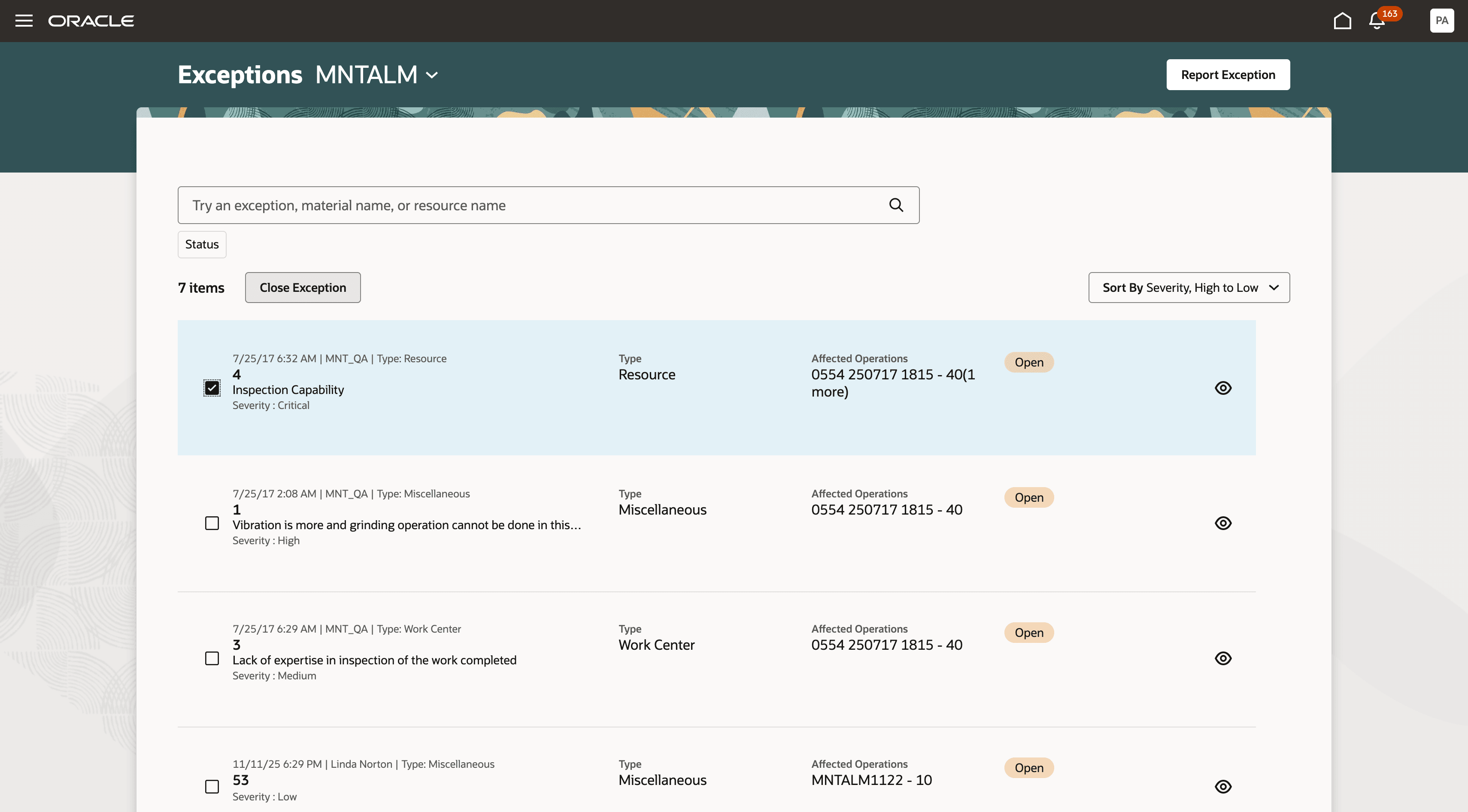Open the Sort By Severity dropdown
1468x812 pixels.
1189,288
